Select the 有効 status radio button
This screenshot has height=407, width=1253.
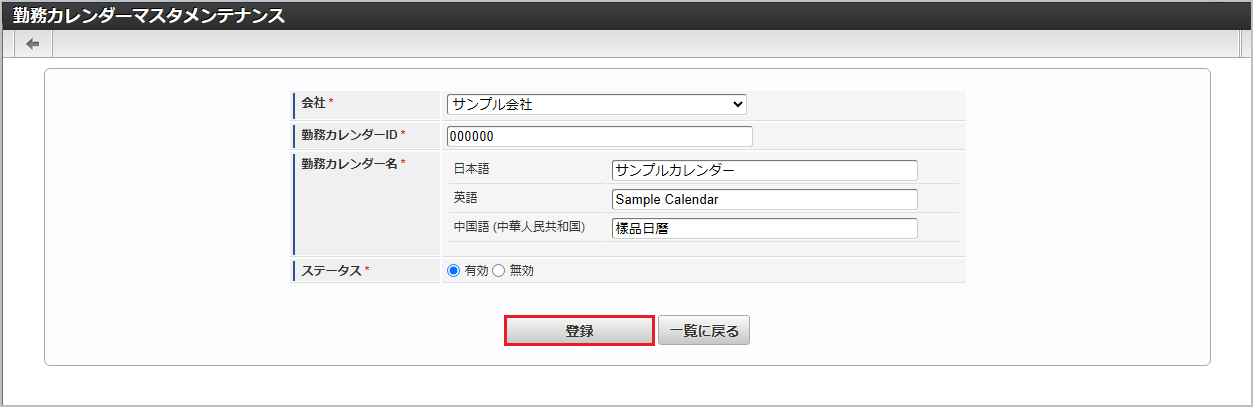click(453, 271)
